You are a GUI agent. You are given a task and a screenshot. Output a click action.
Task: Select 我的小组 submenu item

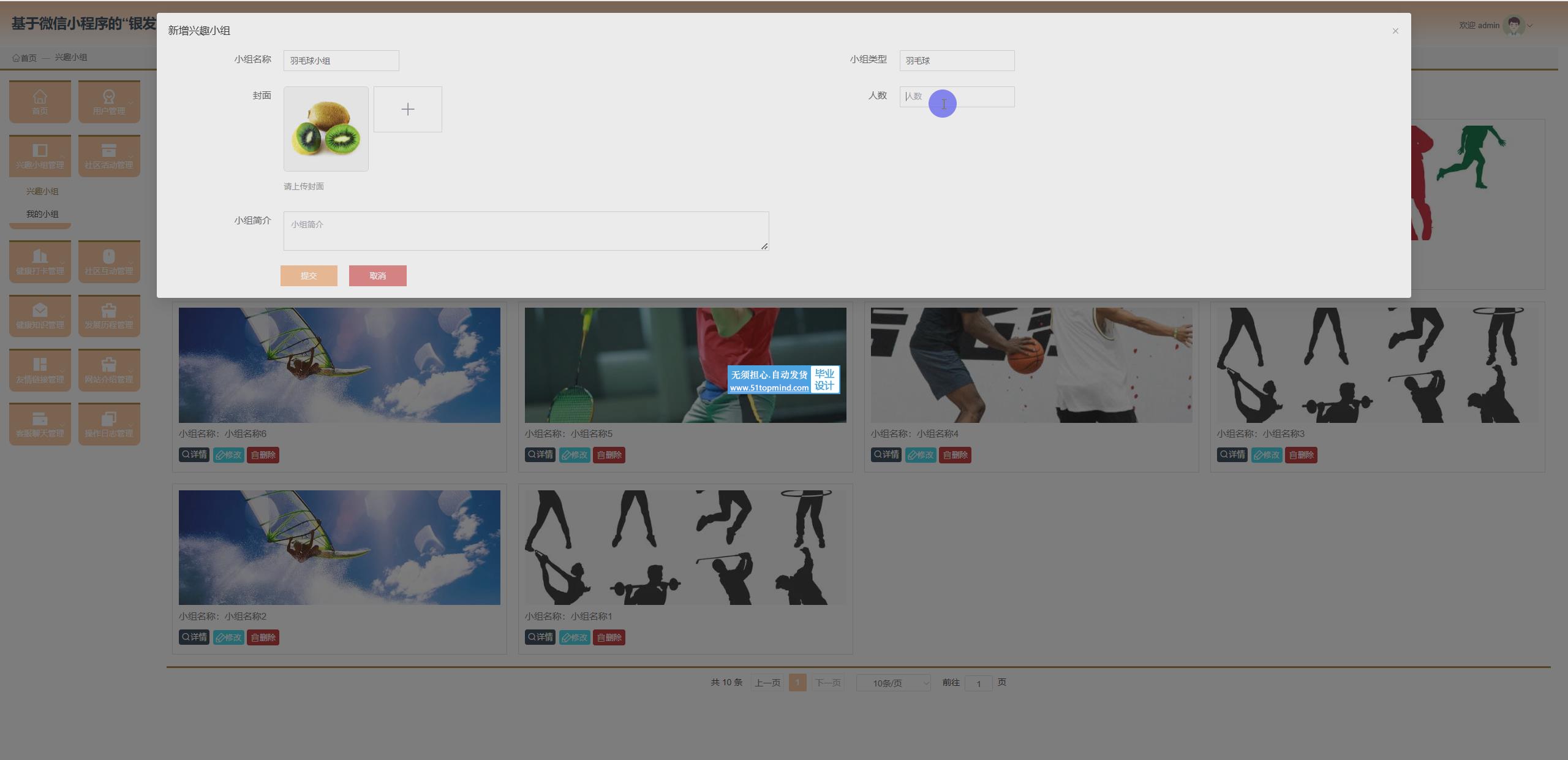tap(42, 214)
